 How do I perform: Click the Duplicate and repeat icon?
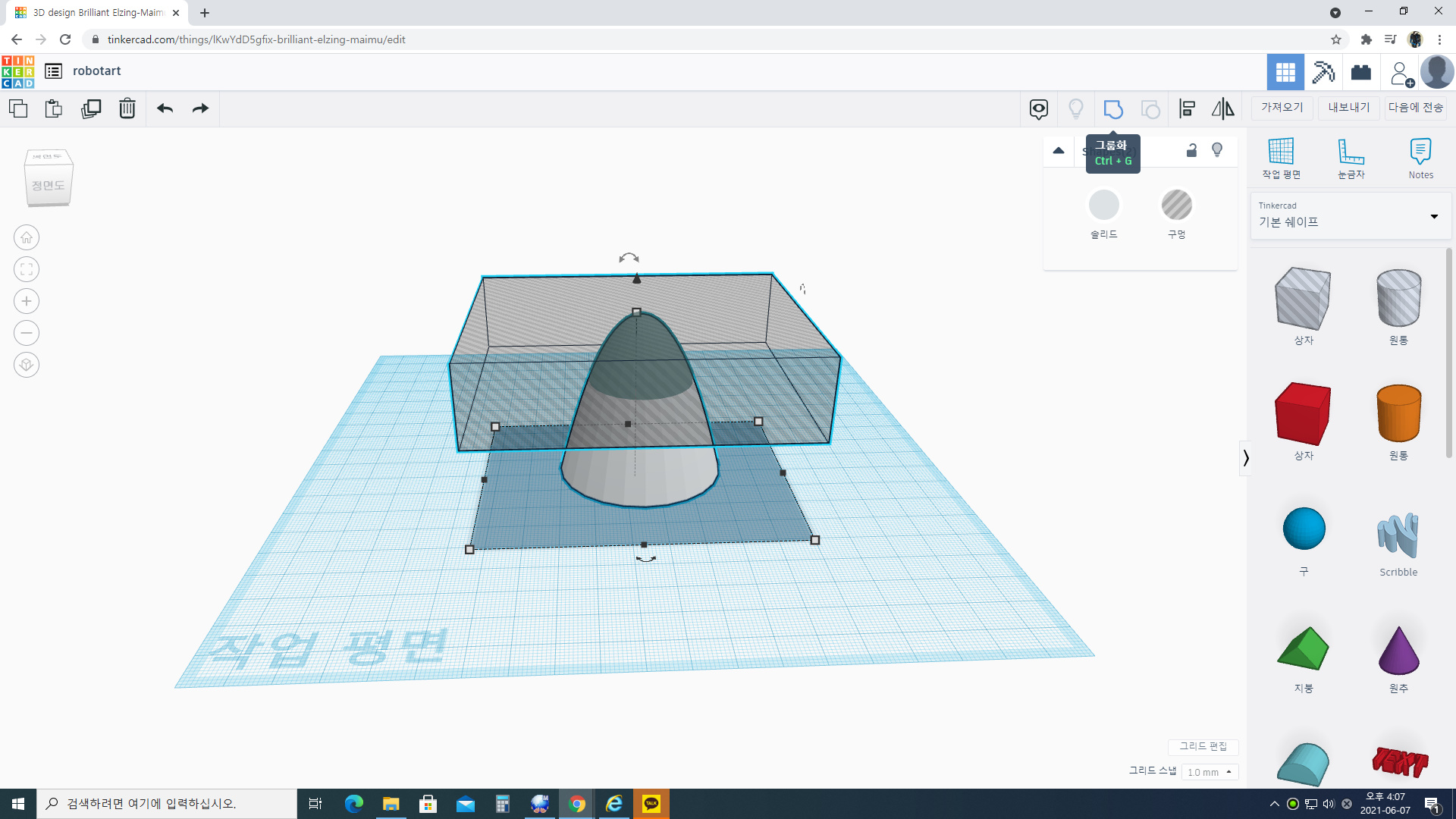click(91, 109)
